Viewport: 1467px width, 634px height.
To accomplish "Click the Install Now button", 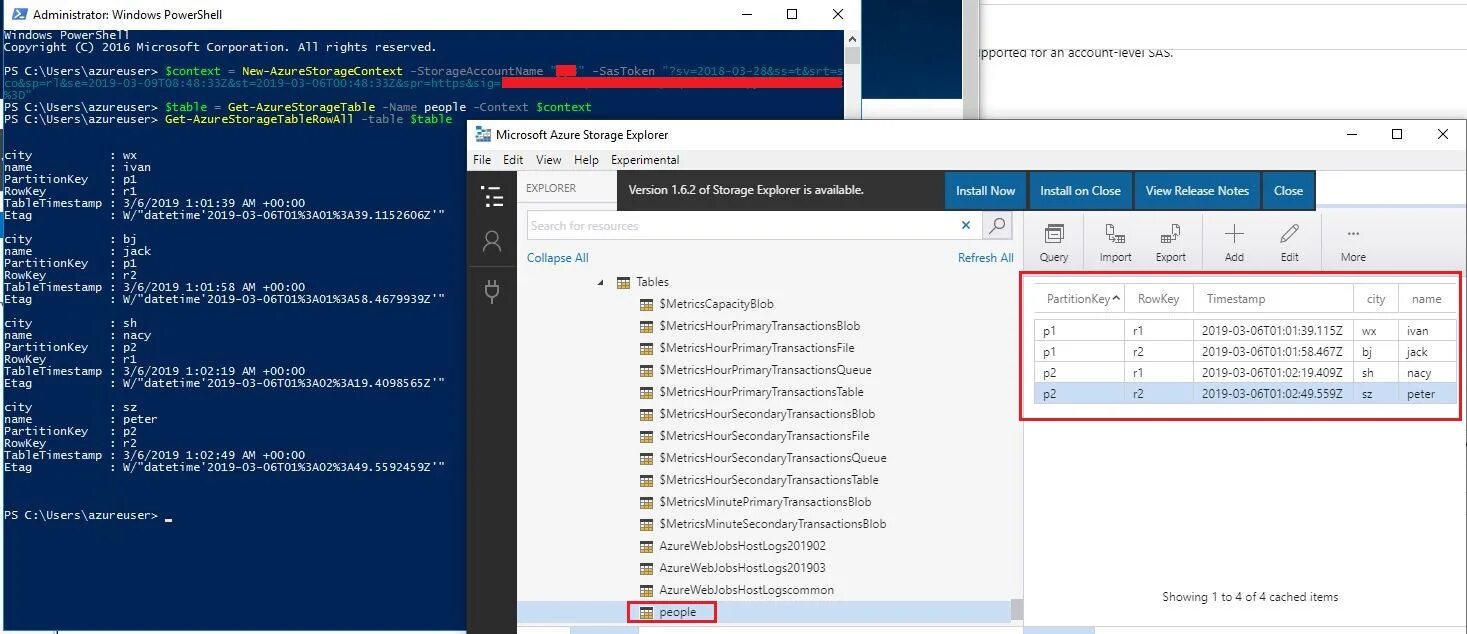I will coord(985,191).
